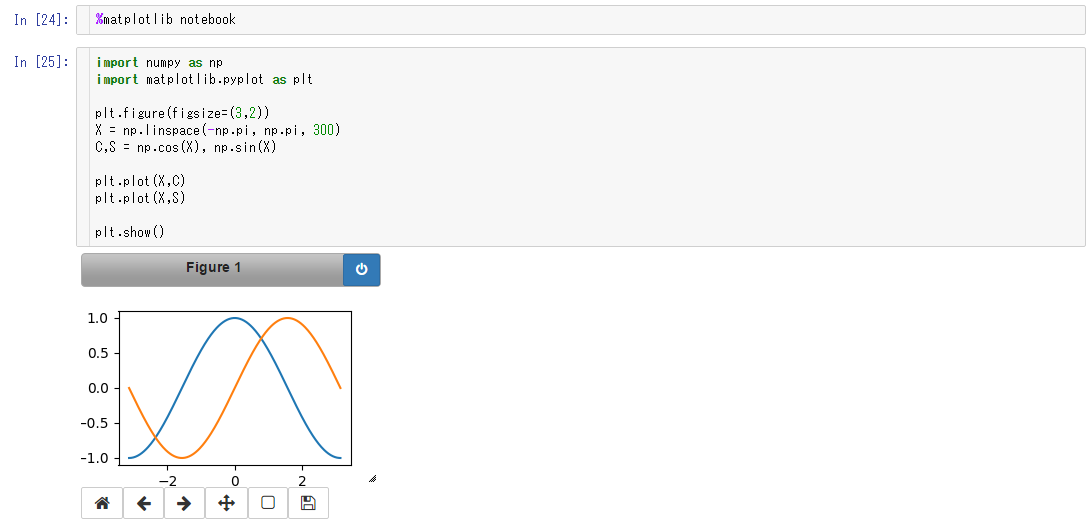Viewport: 1090px width, 528px height.
Task: Click the plt.plot(X,S) line
Action: 140,198
